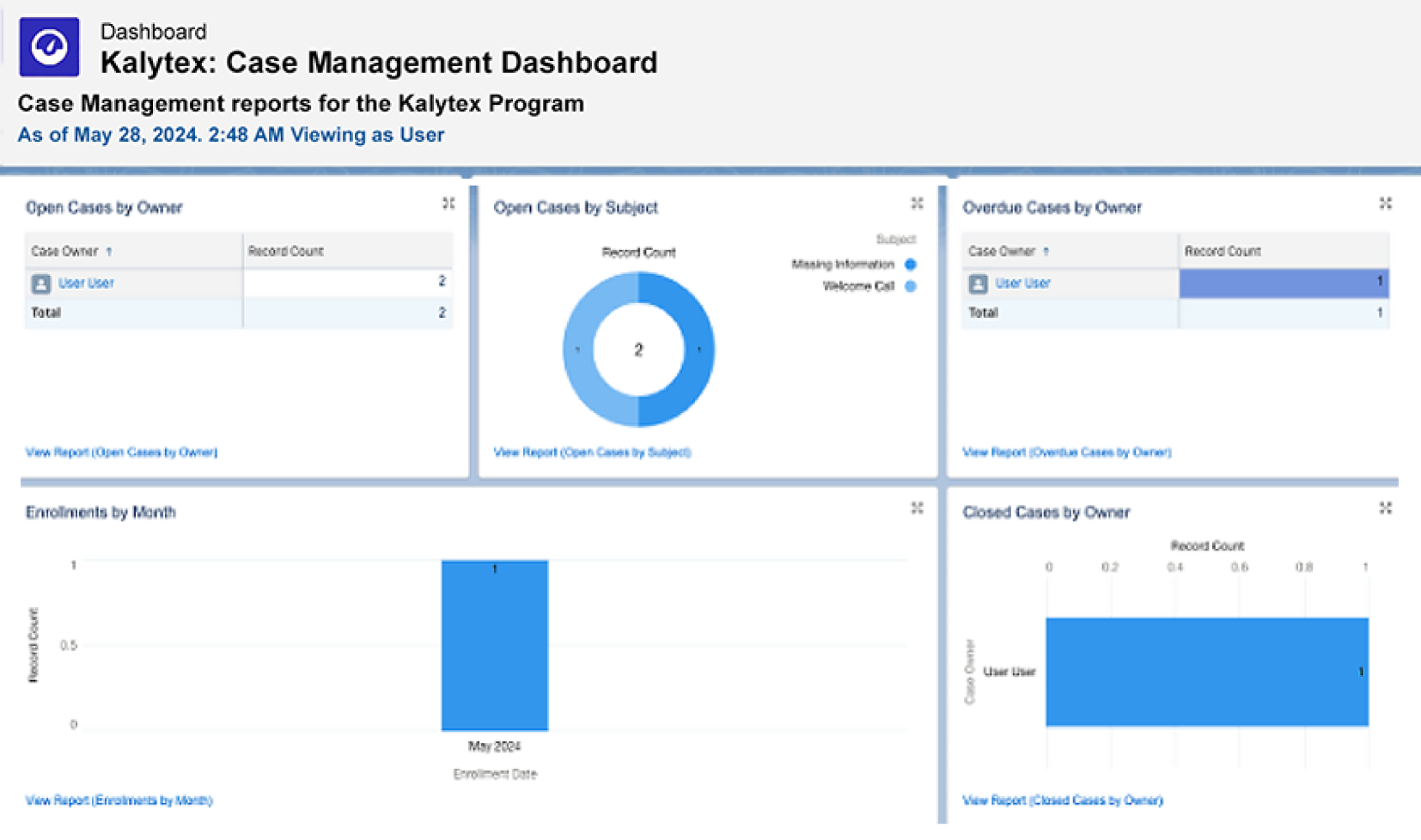Image resolution: width=1421 pixels, height=840 pixels.
Task: Click the highlighted overdue record count cell
Action: [1284, 283]
